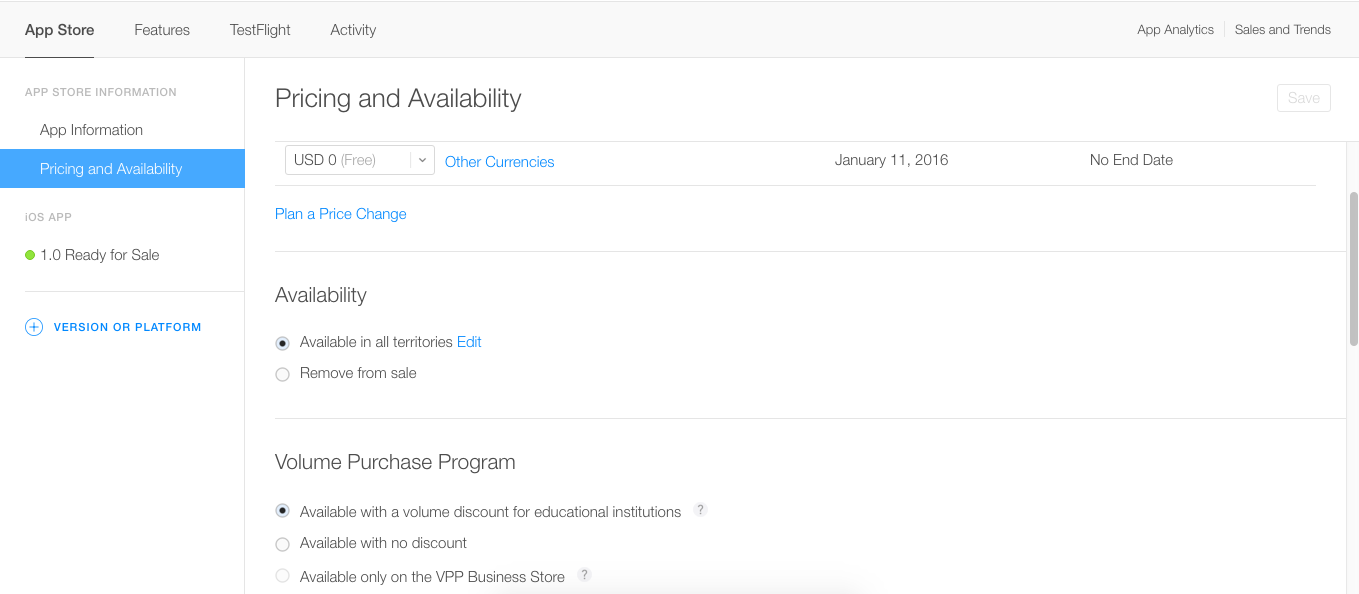Open the USD 0 (Free) price dropdown
The height and width of the screenshot is (594, 1359).
(x=360, y=160)
